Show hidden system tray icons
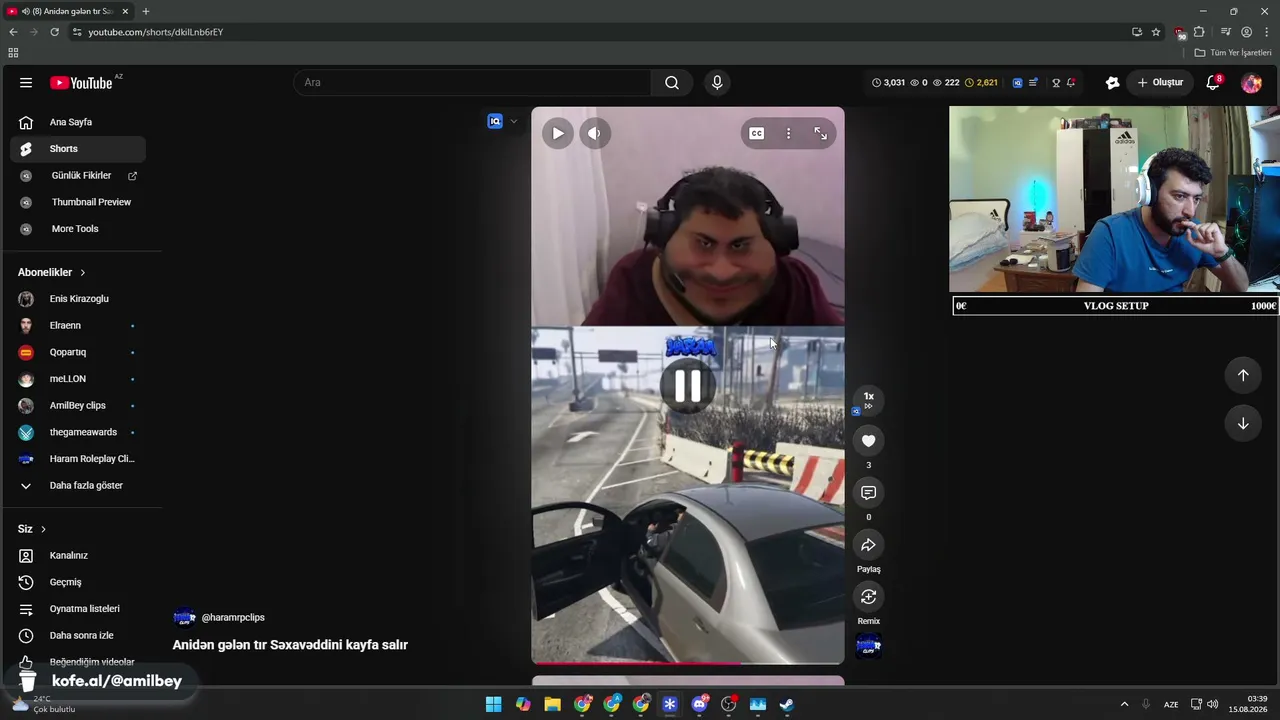Viewport: 1280px width, 720px height. tap(1124, 705)
